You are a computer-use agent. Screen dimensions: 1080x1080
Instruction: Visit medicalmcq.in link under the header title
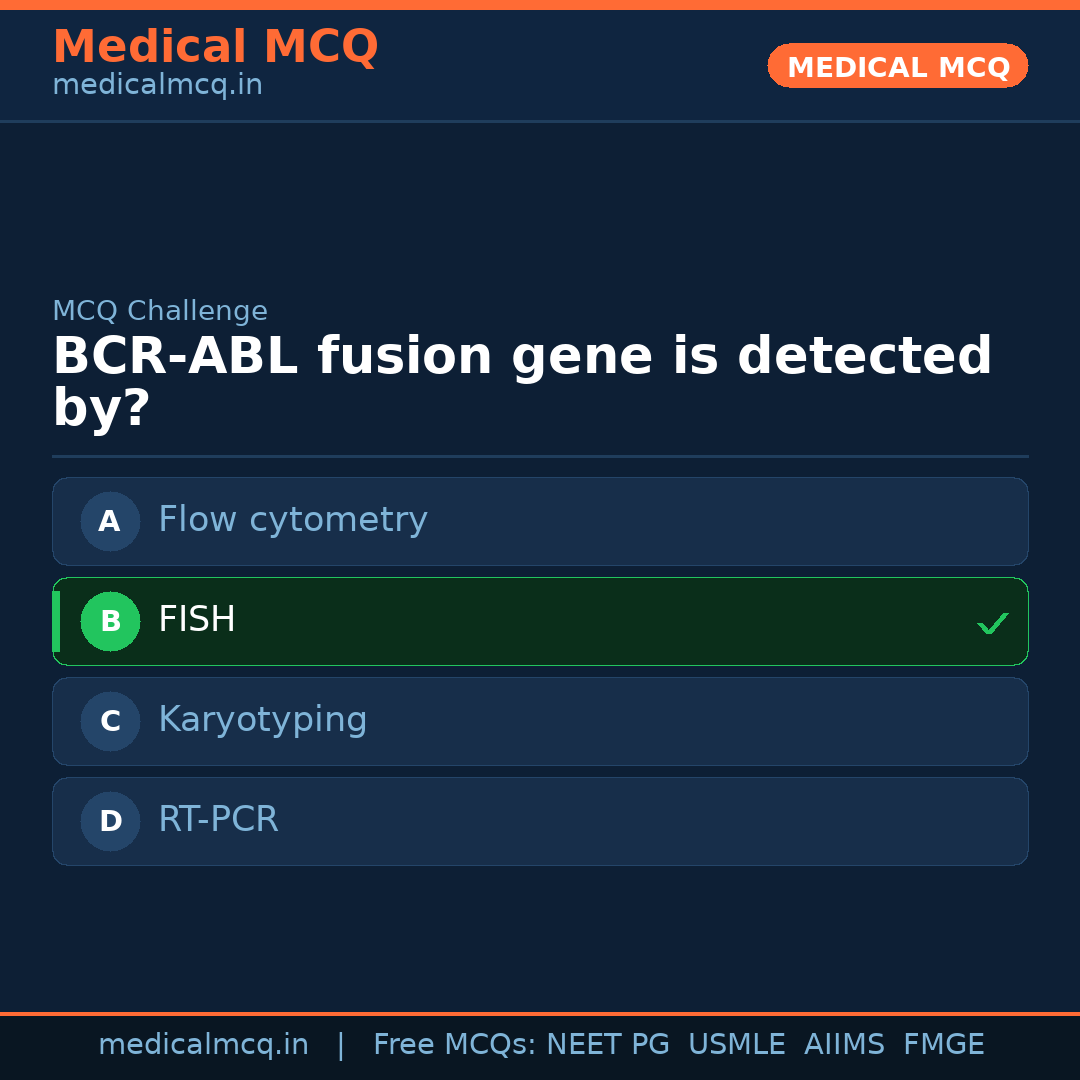tap(157, 85)
